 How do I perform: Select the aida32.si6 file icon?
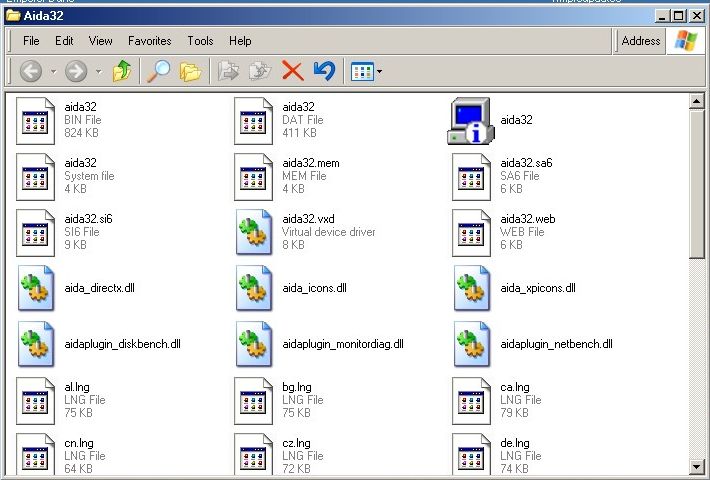pyautogui.click(x=35, y=233)
